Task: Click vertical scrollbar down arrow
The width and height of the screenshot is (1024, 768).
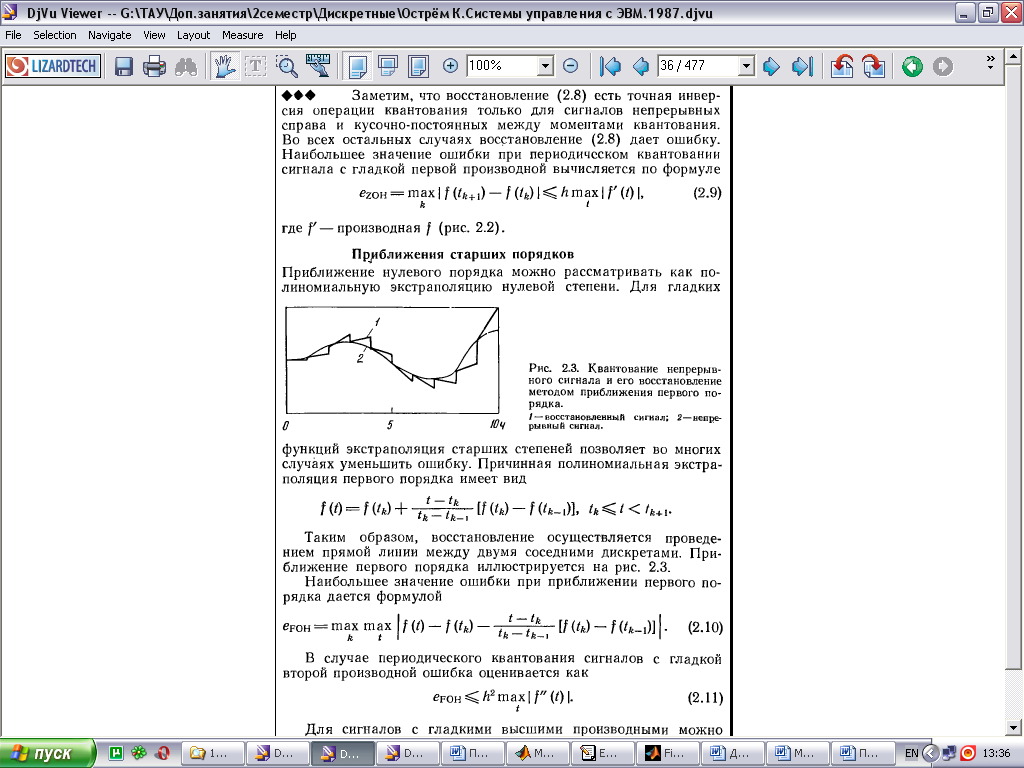Action: [x=1013, y=728]
